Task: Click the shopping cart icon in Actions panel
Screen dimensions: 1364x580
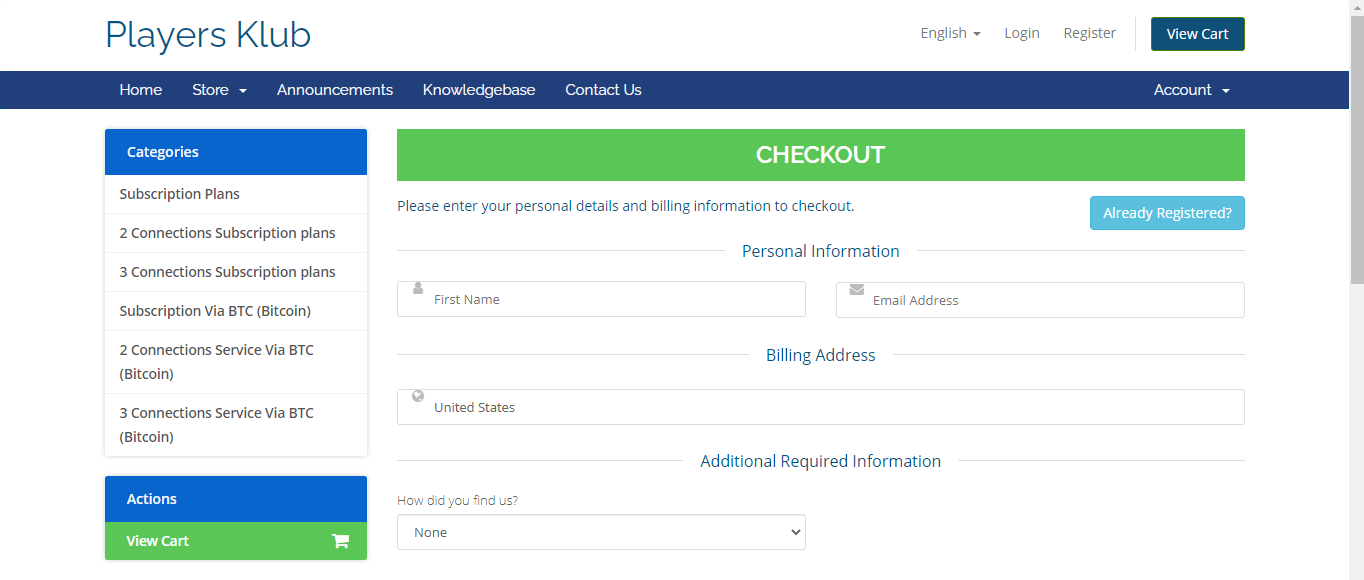Action: pyautogui.click(x=340, y=541)
